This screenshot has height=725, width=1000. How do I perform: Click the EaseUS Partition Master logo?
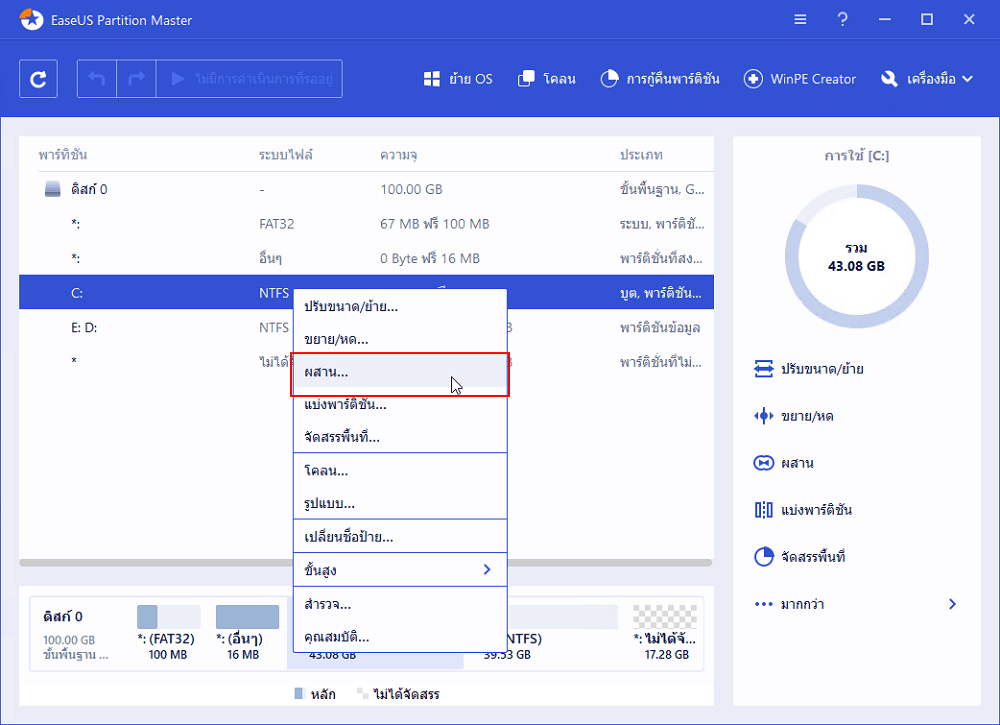point(31,20)
